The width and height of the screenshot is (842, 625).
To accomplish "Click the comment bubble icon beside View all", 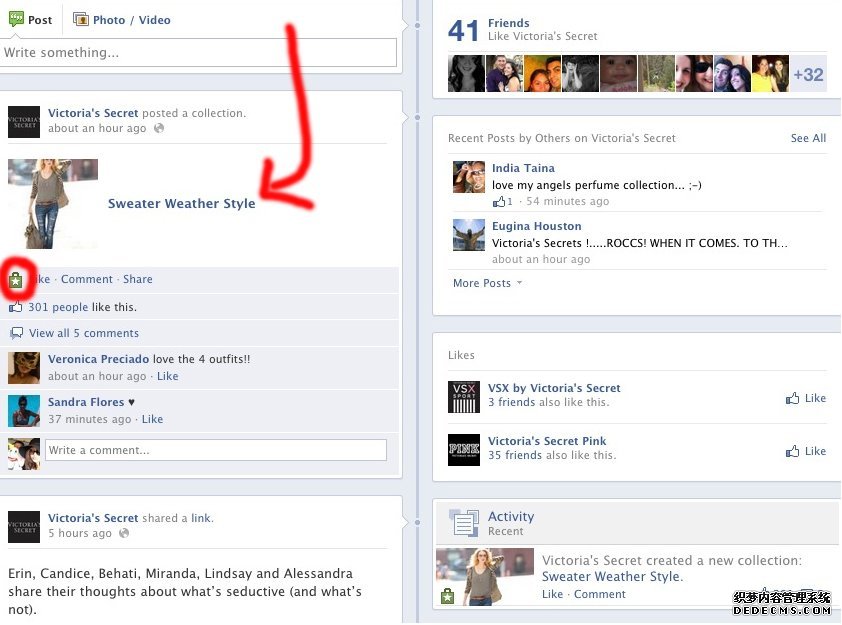I will click(17, 333).
